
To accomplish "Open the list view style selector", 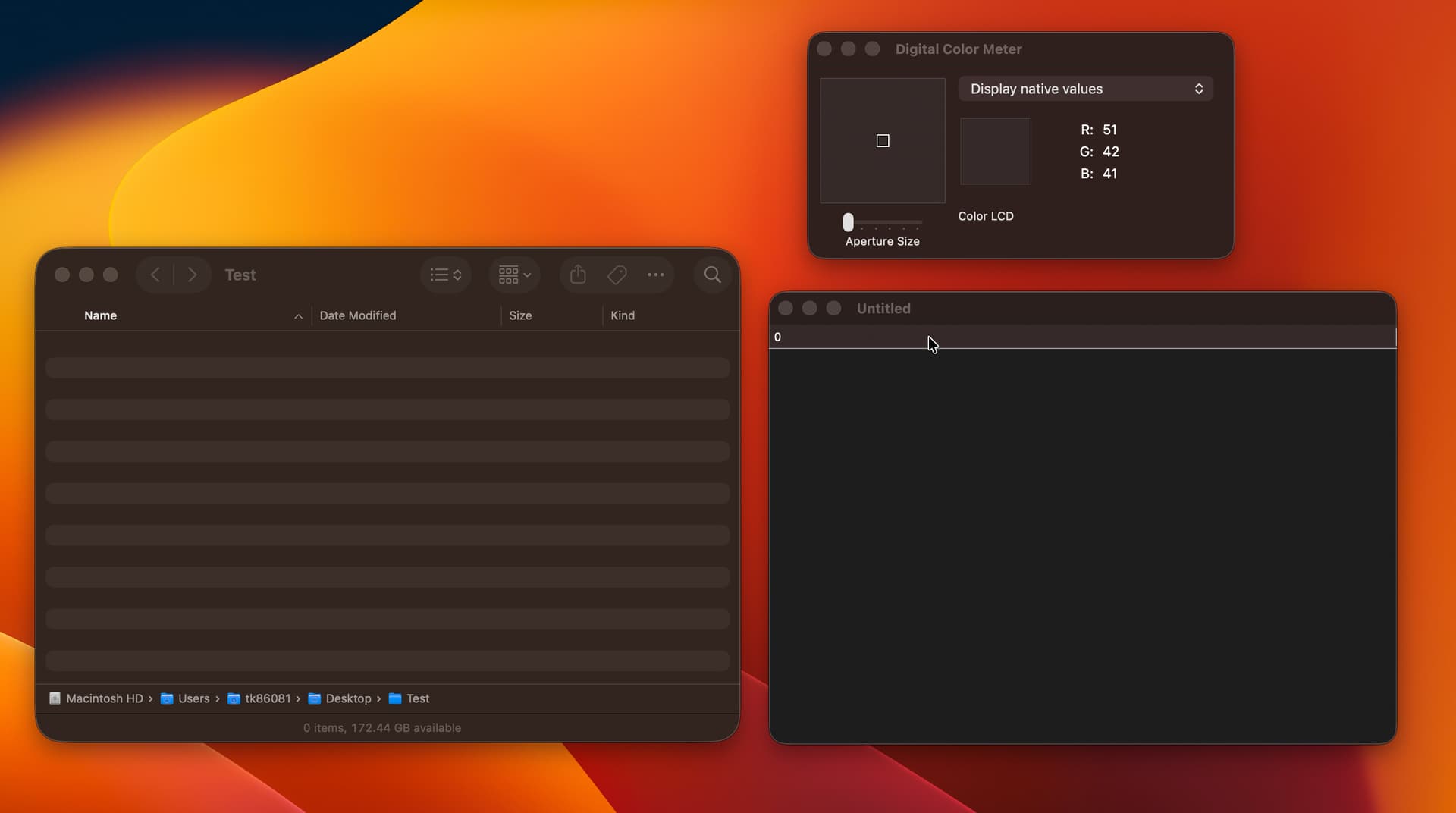I will [x=446, y=275].
